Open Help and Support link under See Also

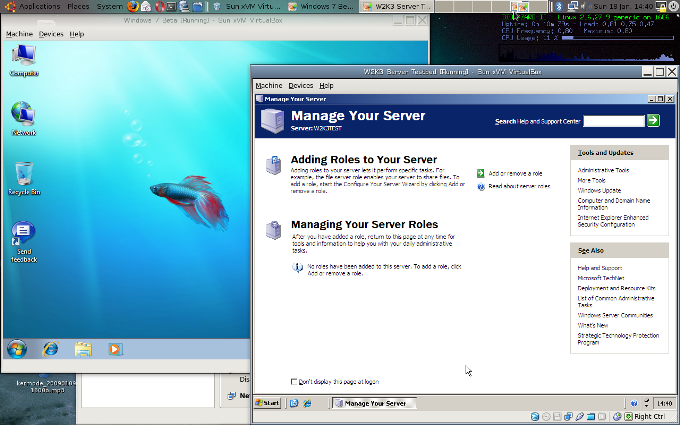(600, 268)
